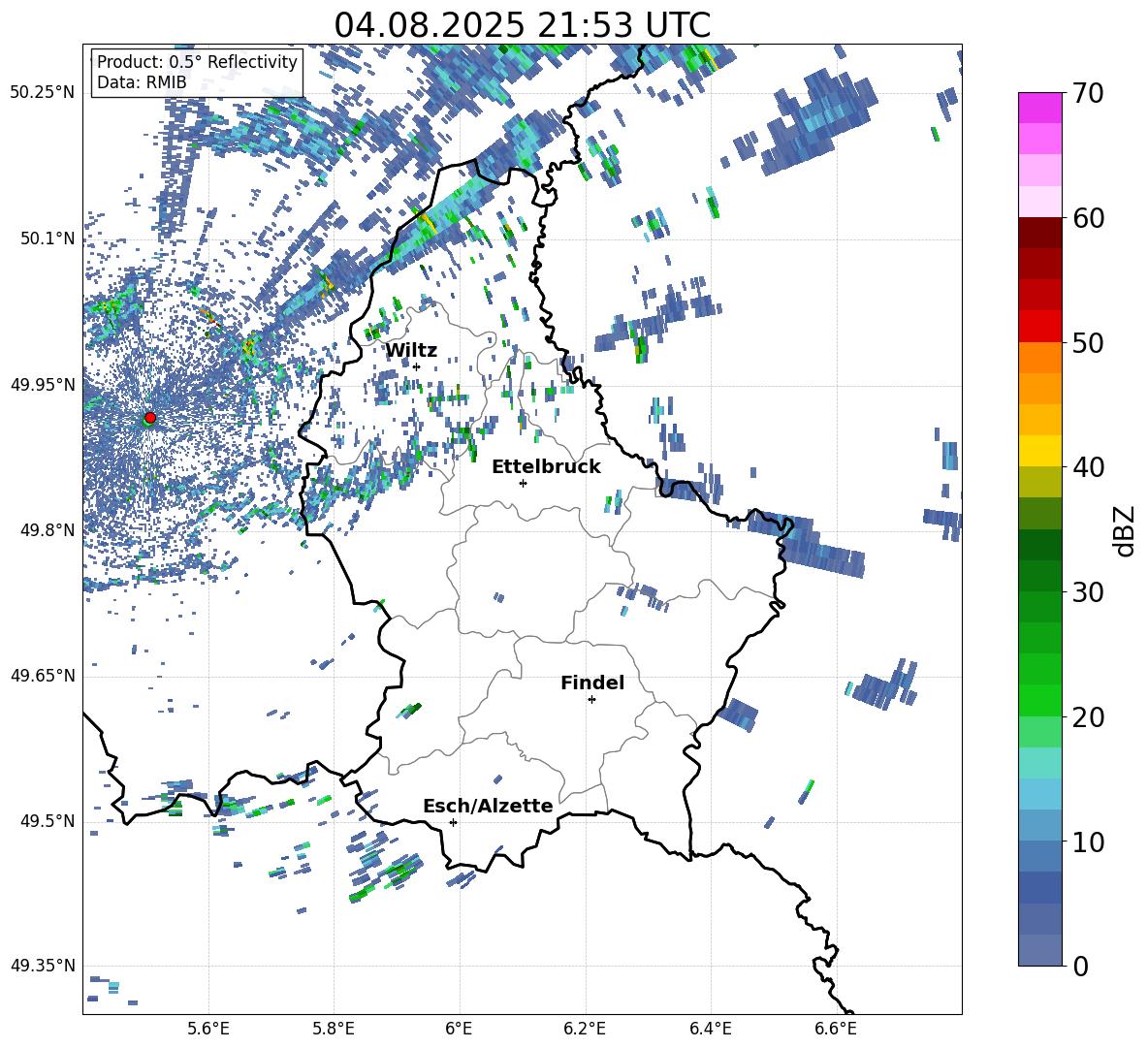This screenshot has height=1048, width=1148.
Task: Click the red radar site marker
Action: click(x=150, y=417)
